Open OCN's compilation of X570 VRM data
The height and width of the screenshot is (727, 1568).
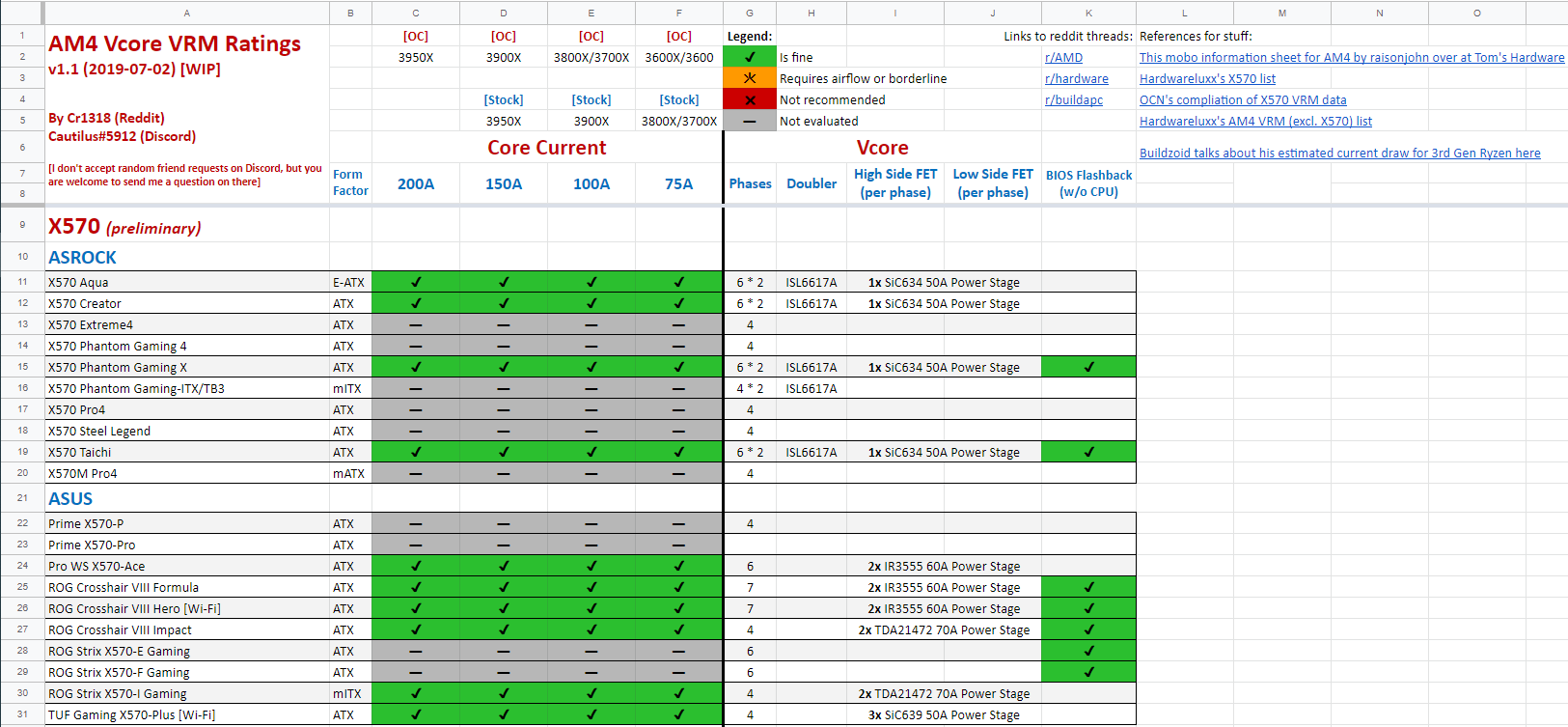1243,99
